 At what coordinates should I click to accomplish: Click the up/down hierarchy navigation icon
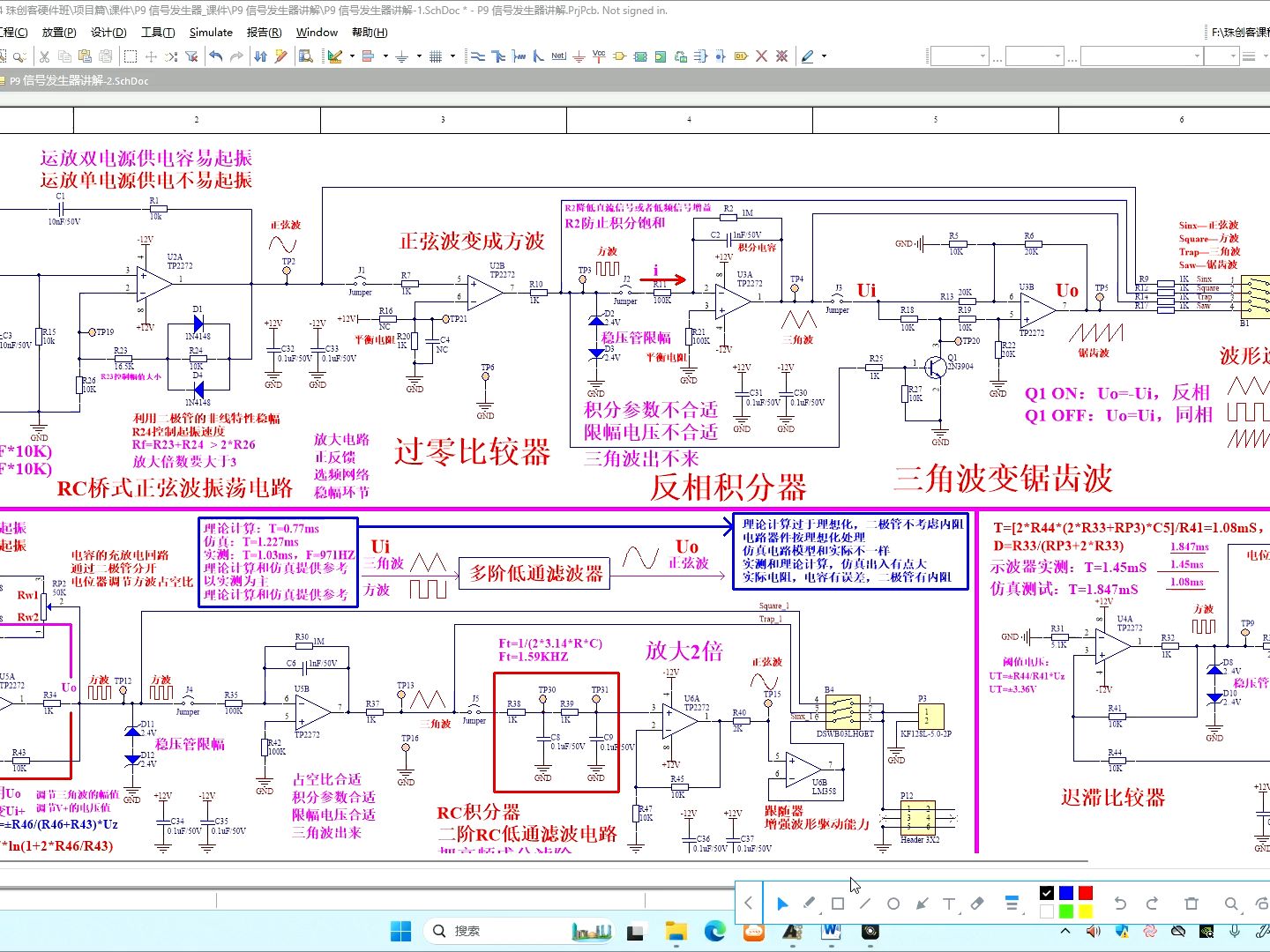click(260, 56)
